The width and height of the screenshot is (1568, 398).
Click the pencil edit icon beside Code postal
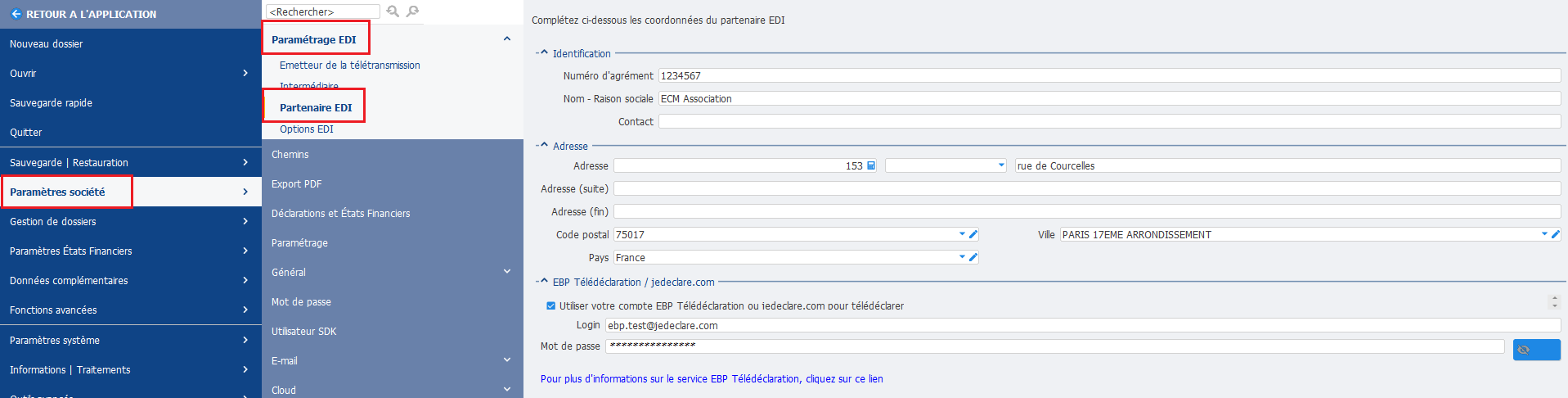pos(973,234)
